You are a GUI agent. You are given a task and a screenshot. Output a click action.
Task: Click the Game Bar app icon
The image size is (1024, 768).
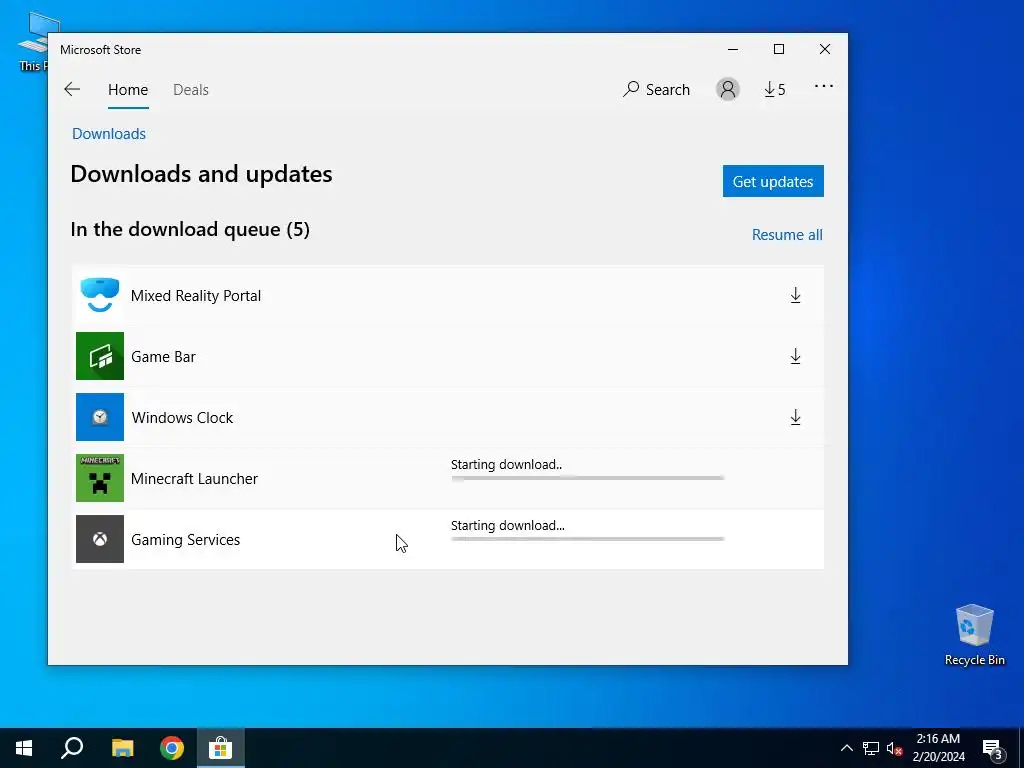(100, 356)
